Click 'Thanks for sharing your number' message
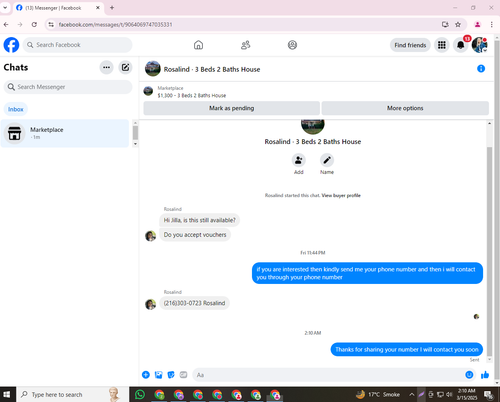Screen dimensions: 500x402 pos(407,349)
